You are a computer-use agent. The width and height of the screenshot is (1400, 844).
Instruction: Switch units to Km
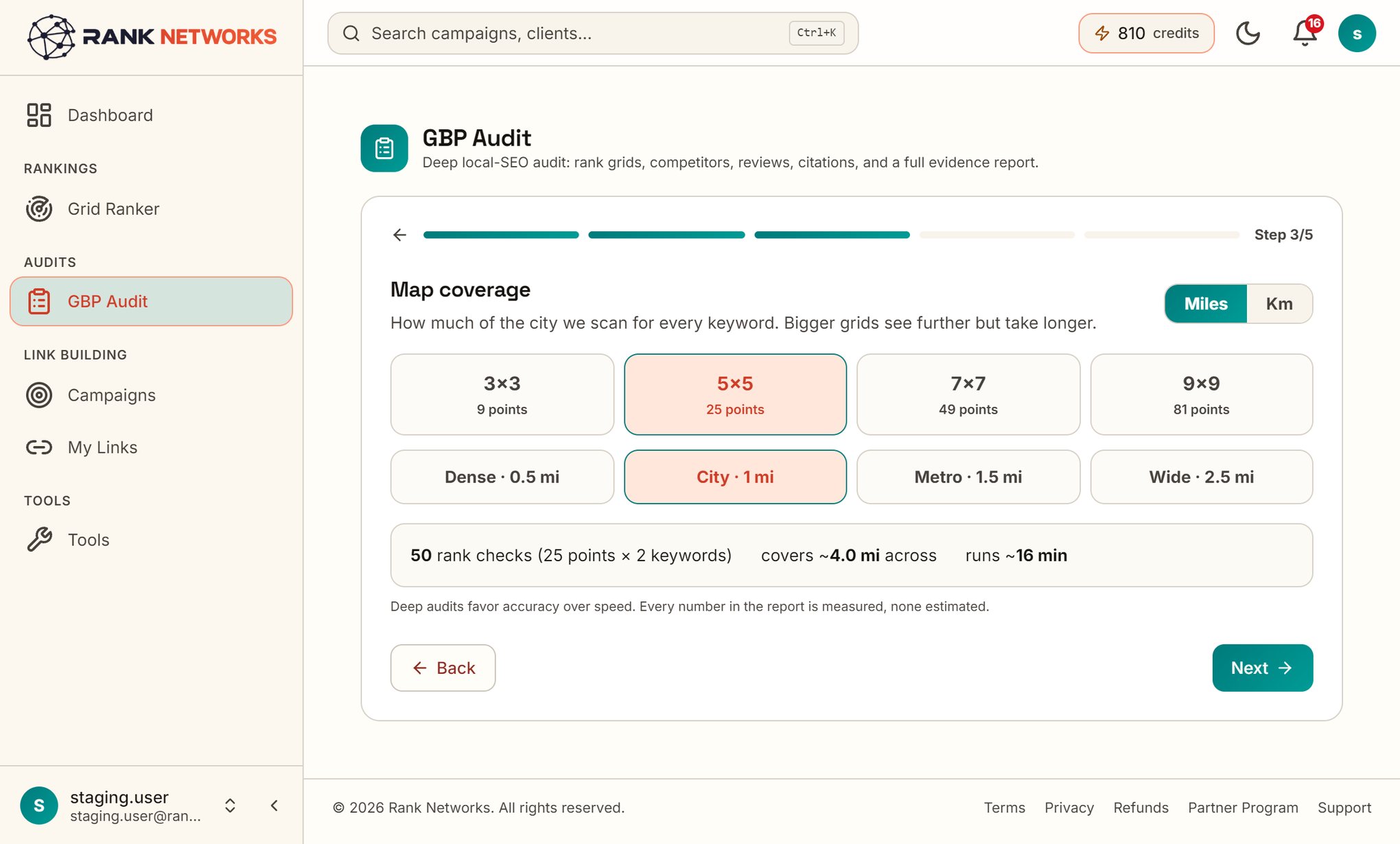click(x=1279, y=303)
